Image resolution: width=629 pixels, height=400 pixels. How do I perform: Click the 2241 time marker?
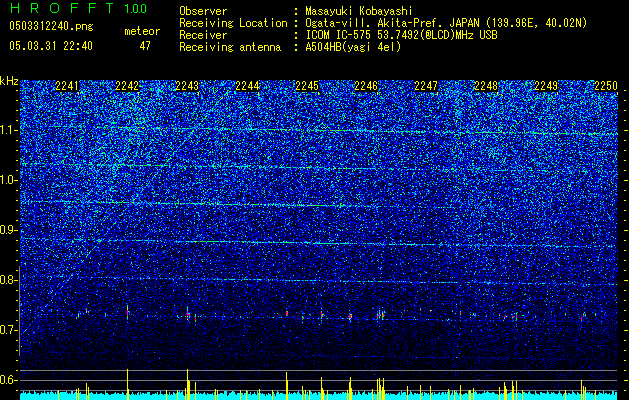tap(67, 86)
